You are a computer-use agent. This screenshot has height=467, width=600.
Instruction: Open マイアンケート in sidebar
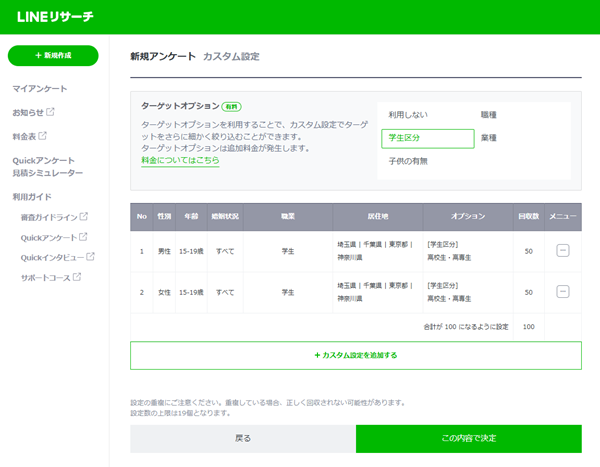click(40, 89)
